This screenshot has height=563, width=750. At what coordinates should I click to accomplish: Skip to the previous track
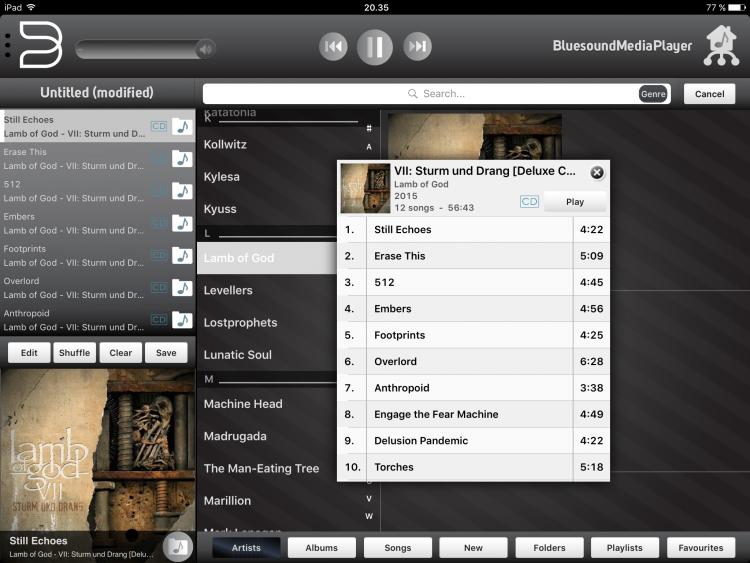click(333, 46)
